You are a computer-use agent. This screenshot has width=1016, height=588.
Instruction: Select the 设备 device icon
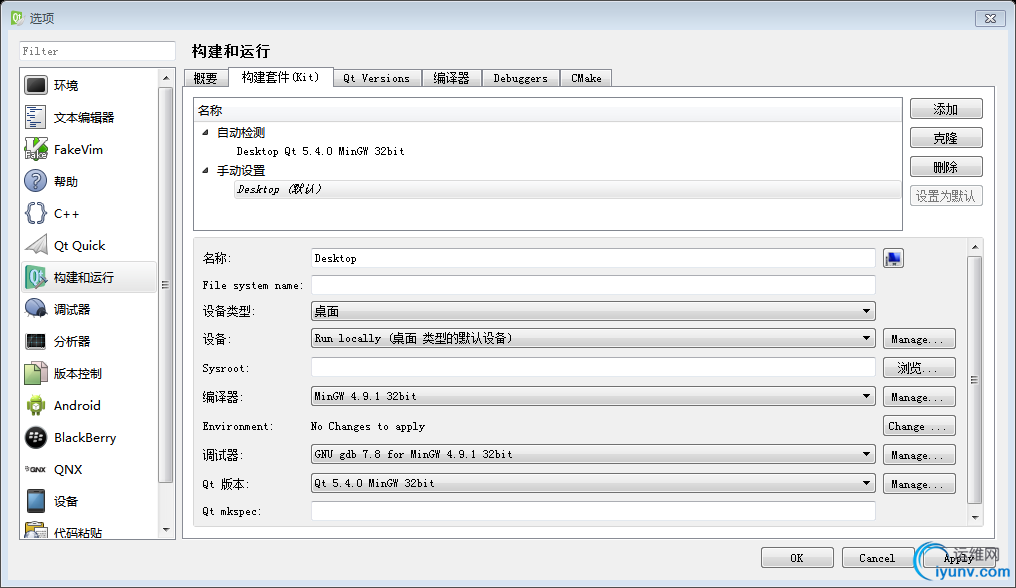(x=36, y=501)
